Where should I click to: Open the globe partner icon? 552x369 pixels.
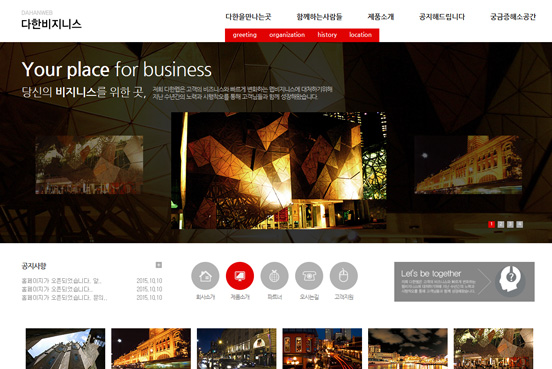coord(274,276)
